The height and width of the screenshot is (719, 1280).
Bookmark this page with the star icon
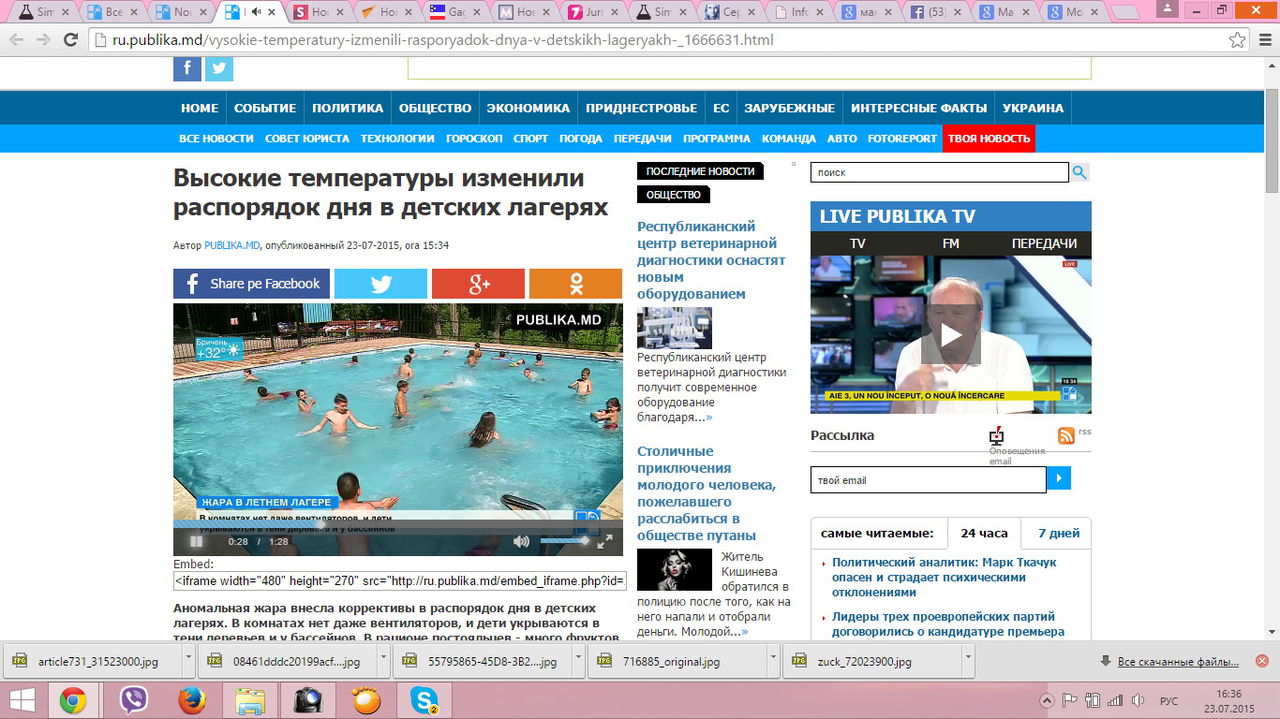coord(1237,41)
